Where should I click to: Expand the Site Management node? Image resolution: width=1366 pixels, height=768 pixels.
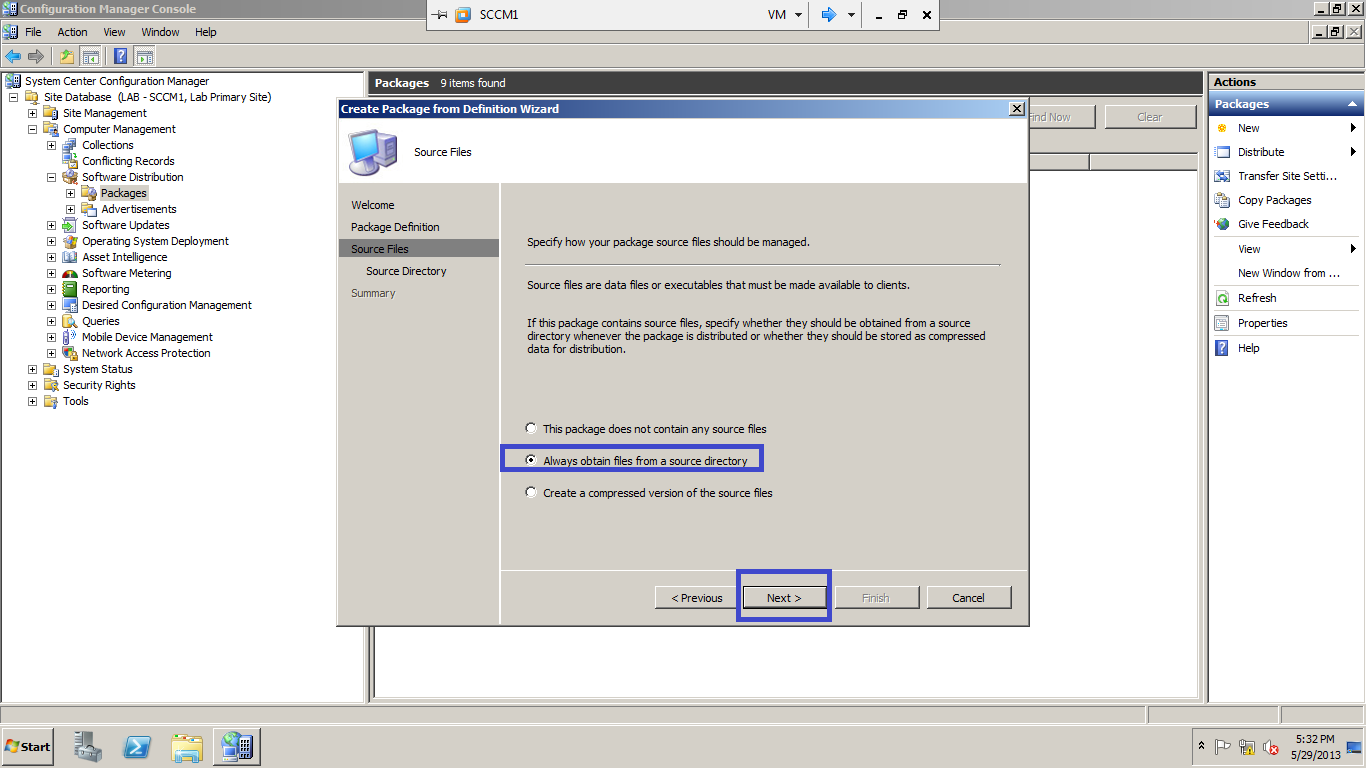33,113
